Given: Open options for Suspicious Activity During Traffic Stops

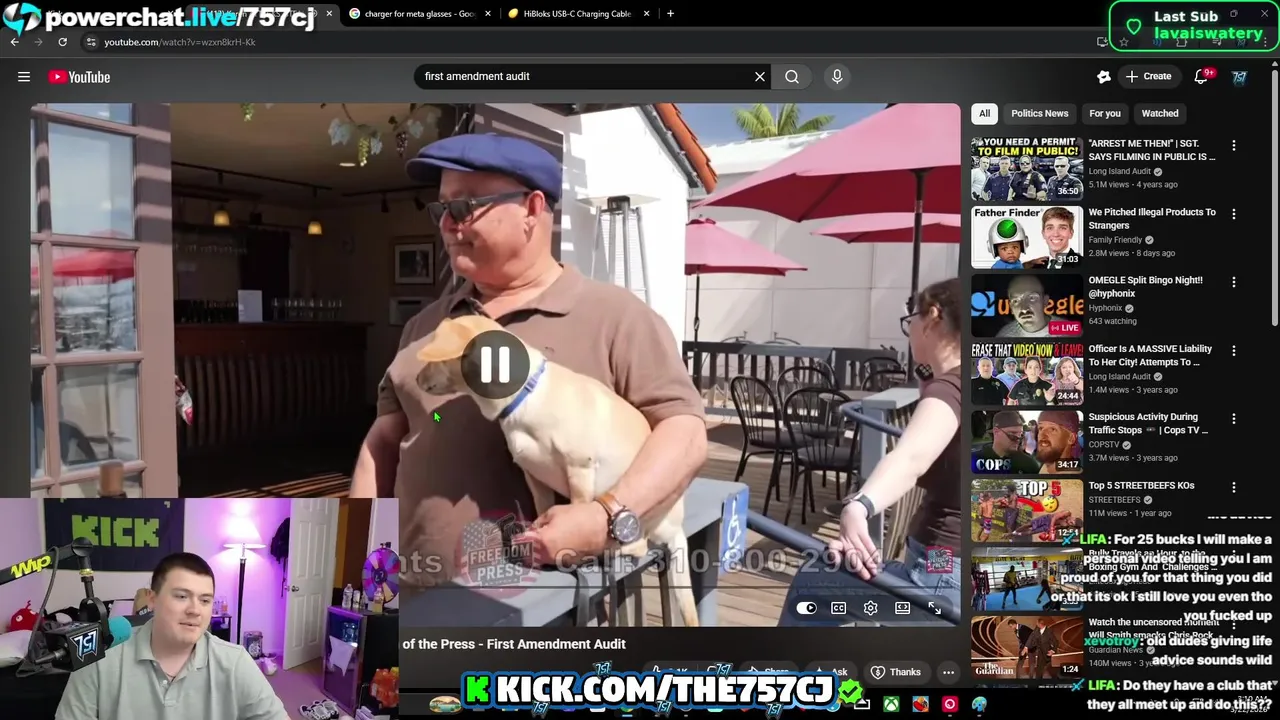Looking at the screenshot, I should [x=1234, y=419].
